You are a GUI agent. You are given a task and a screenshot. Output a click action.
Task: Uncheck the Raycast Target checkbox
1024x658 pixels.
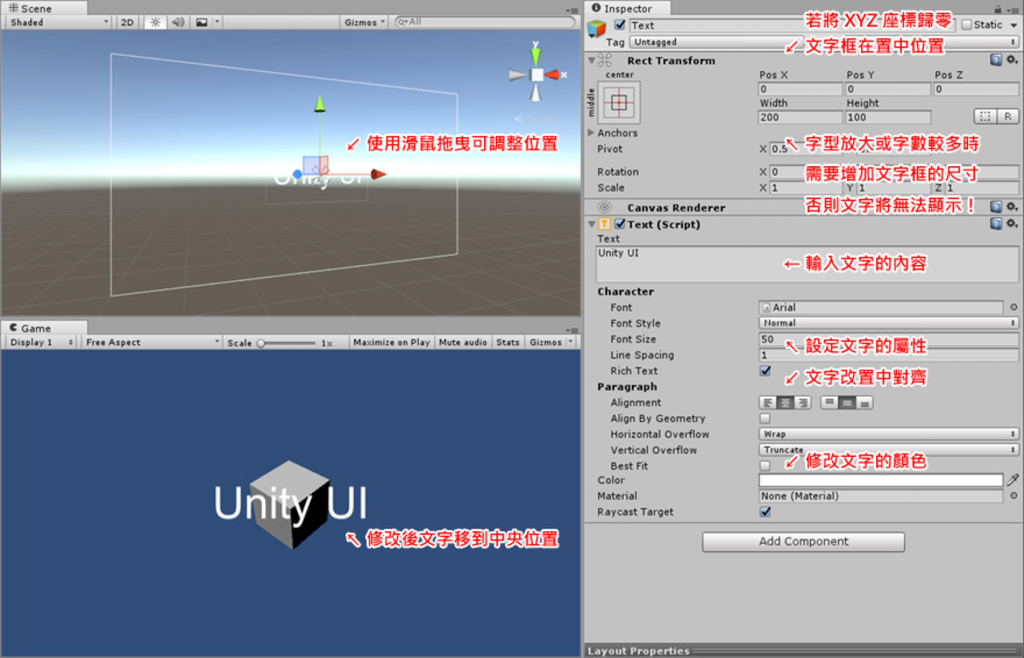(765, 512)
